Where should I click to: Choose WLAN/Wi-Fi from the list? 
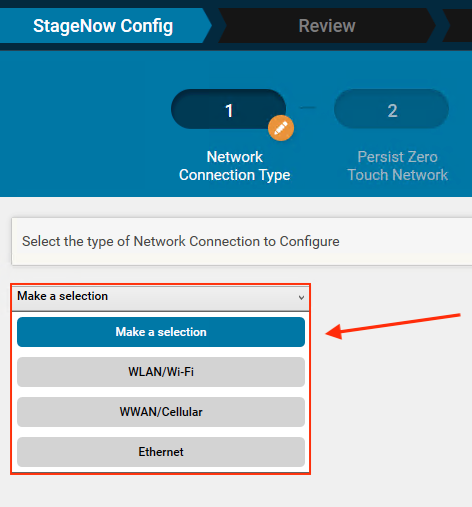click(161, 372)
